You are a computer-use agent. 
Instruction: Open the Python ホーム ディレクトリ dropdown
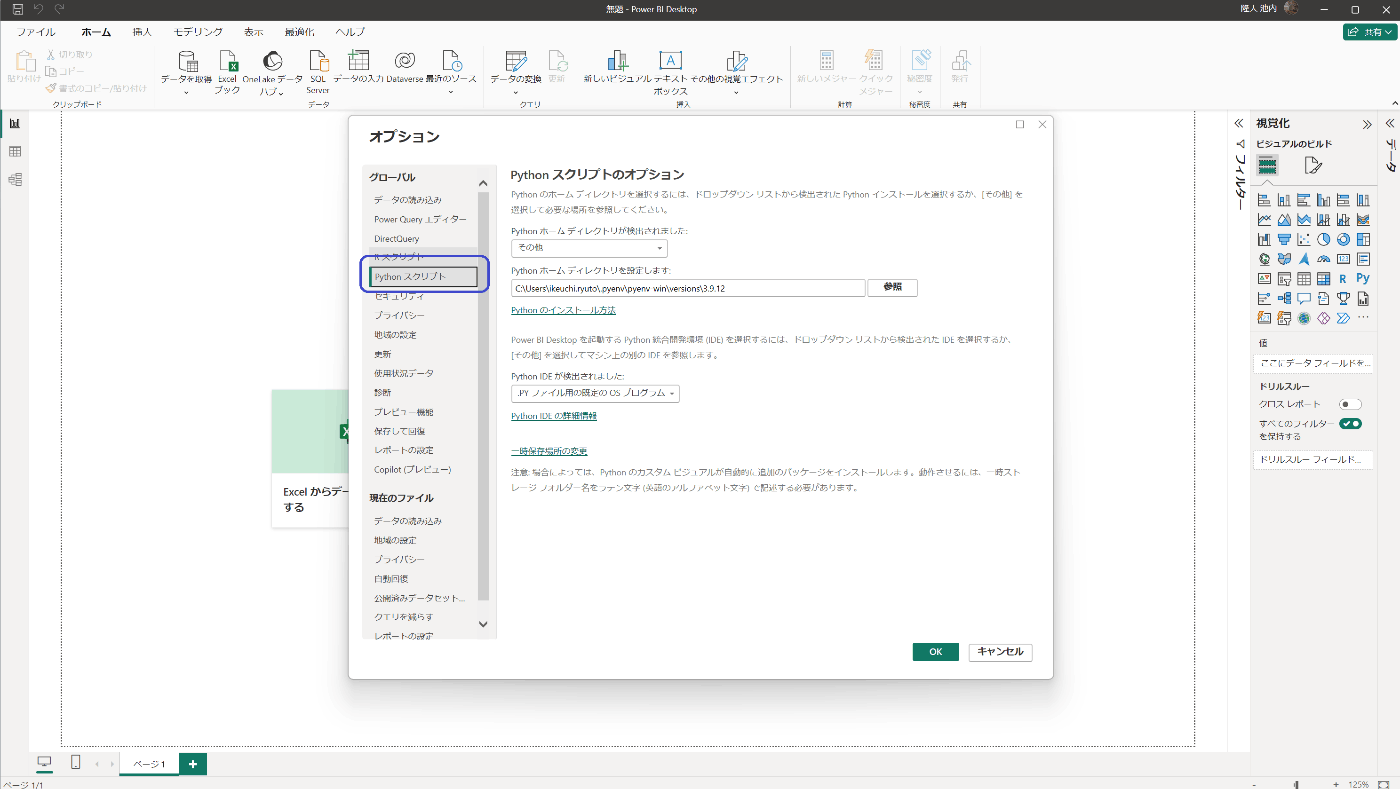pos(589,248)
